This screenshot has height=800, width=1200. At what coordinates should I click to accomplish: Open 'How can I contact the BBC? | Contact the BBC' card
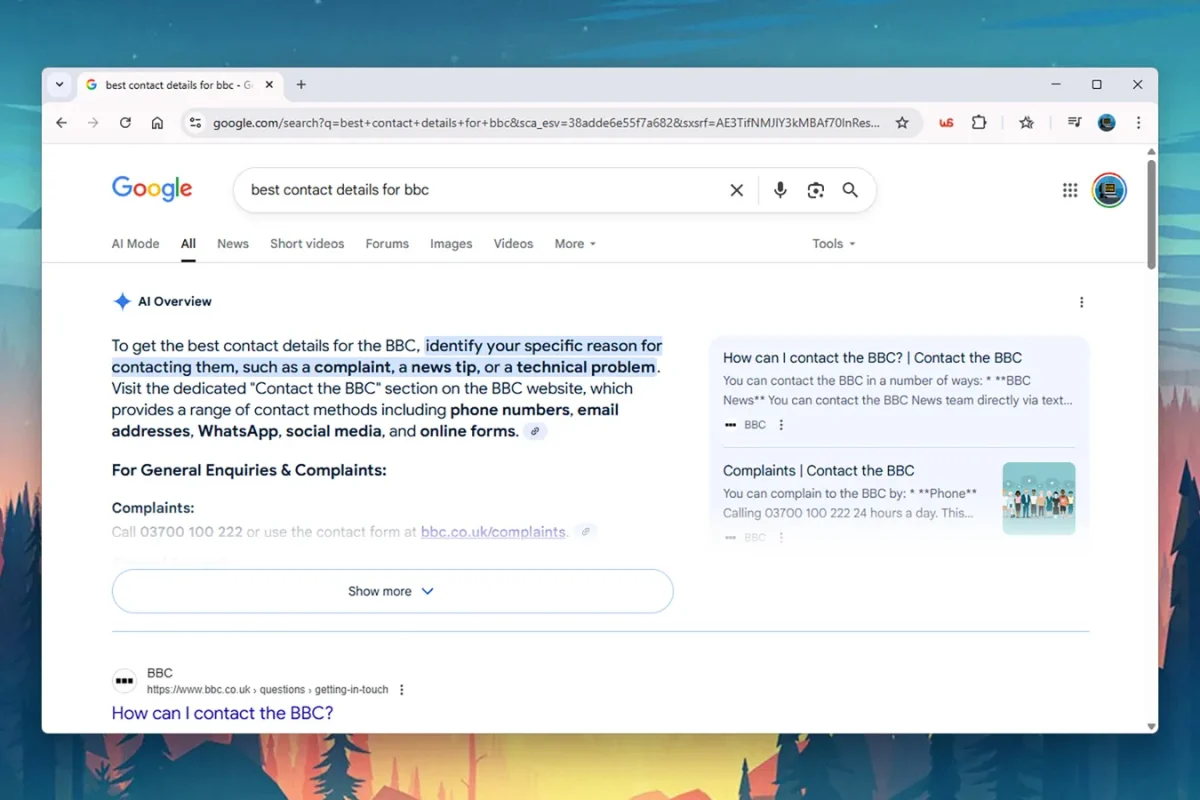click(872, 358)
